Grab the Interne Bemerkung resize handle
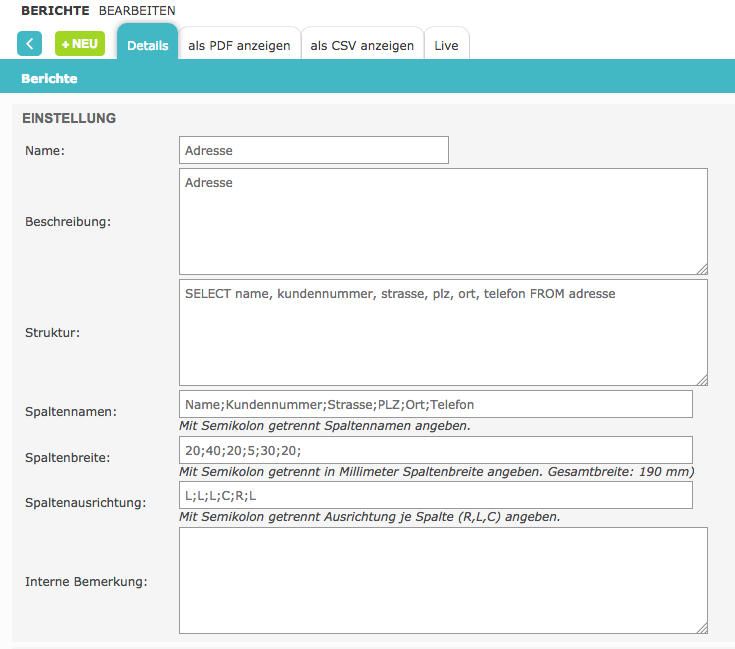 click(702, 627)
